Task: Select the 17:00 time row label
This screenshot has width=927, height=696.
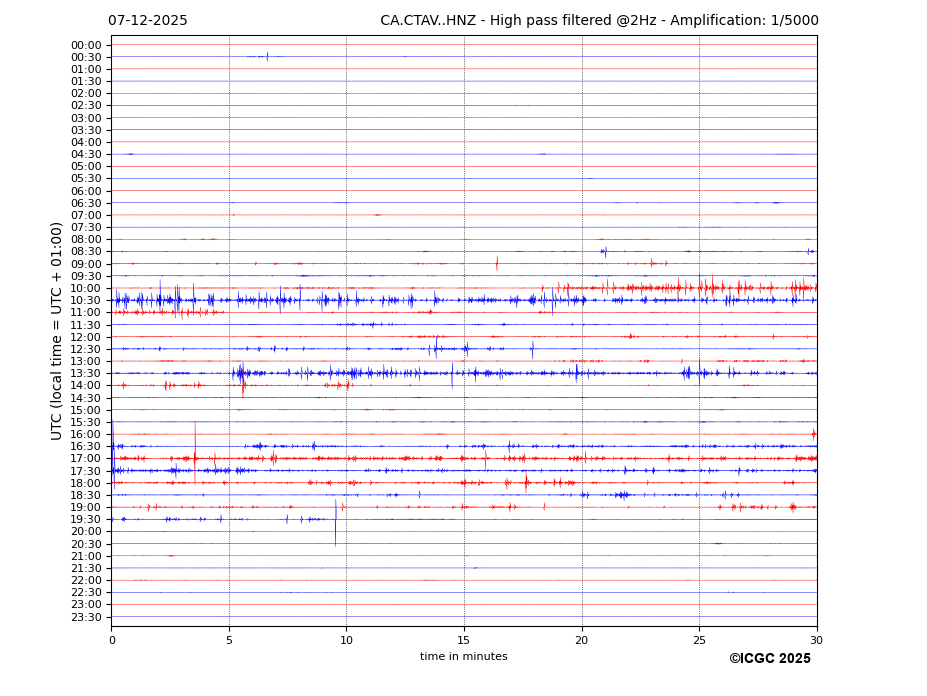Action: tap(85, 459)
